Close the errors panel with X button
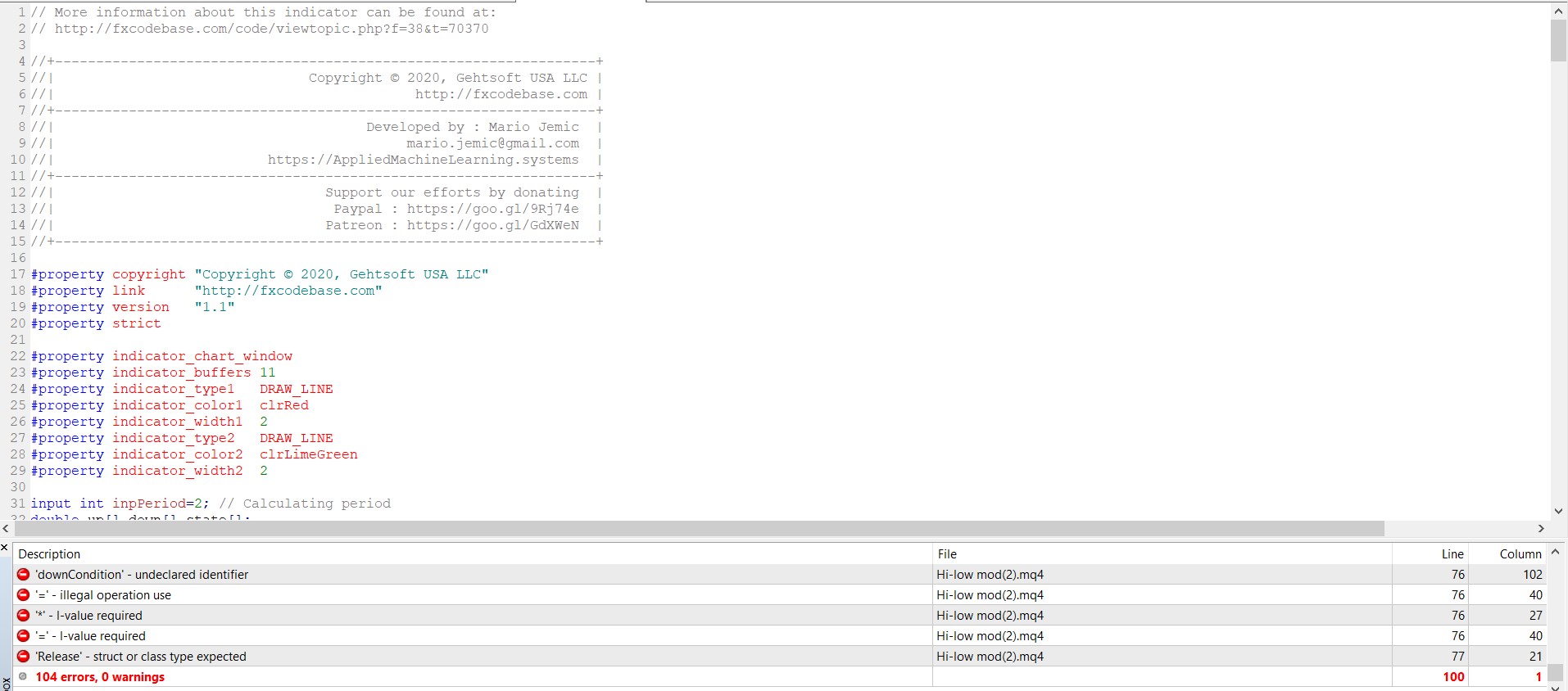The width and height of the screenshot is (1568, 691). point(5,548)
